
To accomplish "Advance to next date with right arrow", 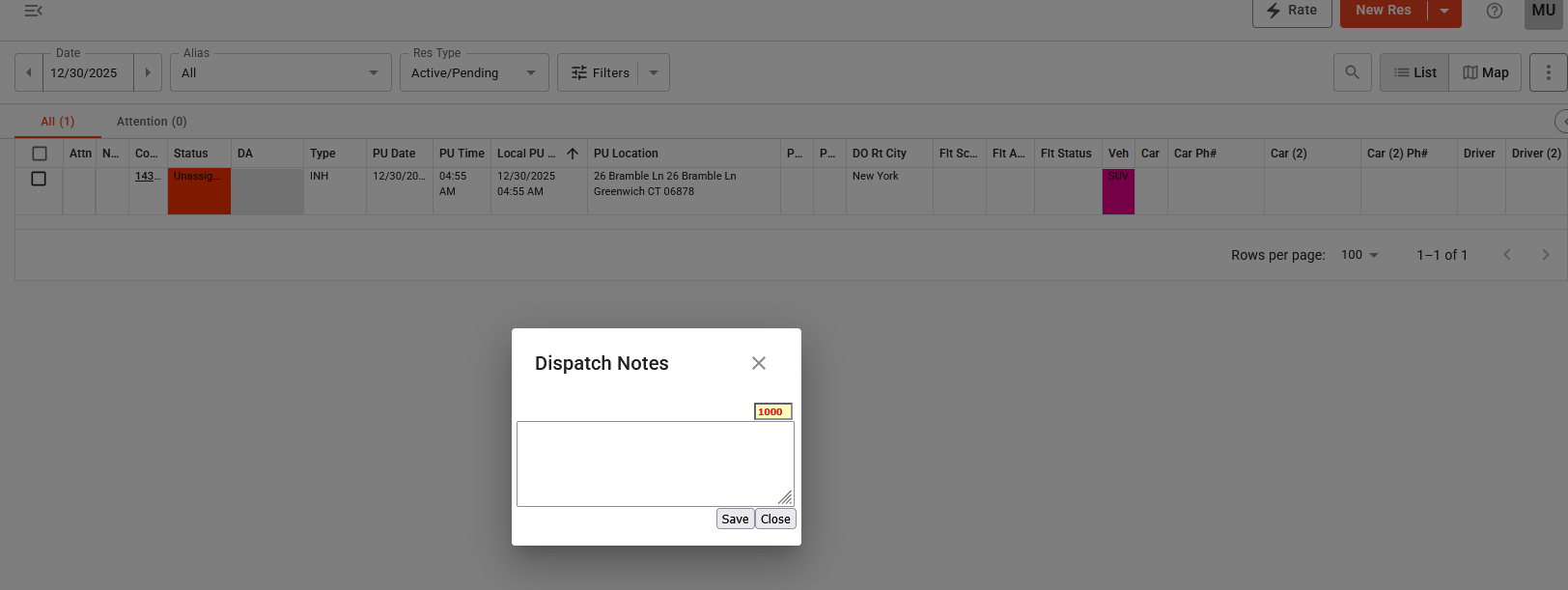I will 148,72.
